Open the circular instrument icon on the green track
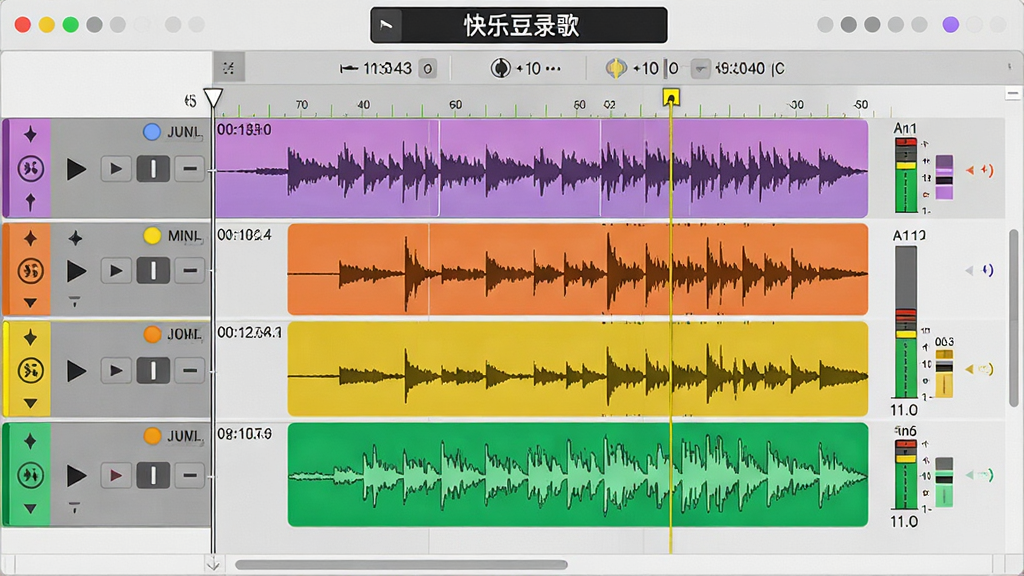Image resolution: width=1024 pixels, height=576 pixels. coord(30,475)
